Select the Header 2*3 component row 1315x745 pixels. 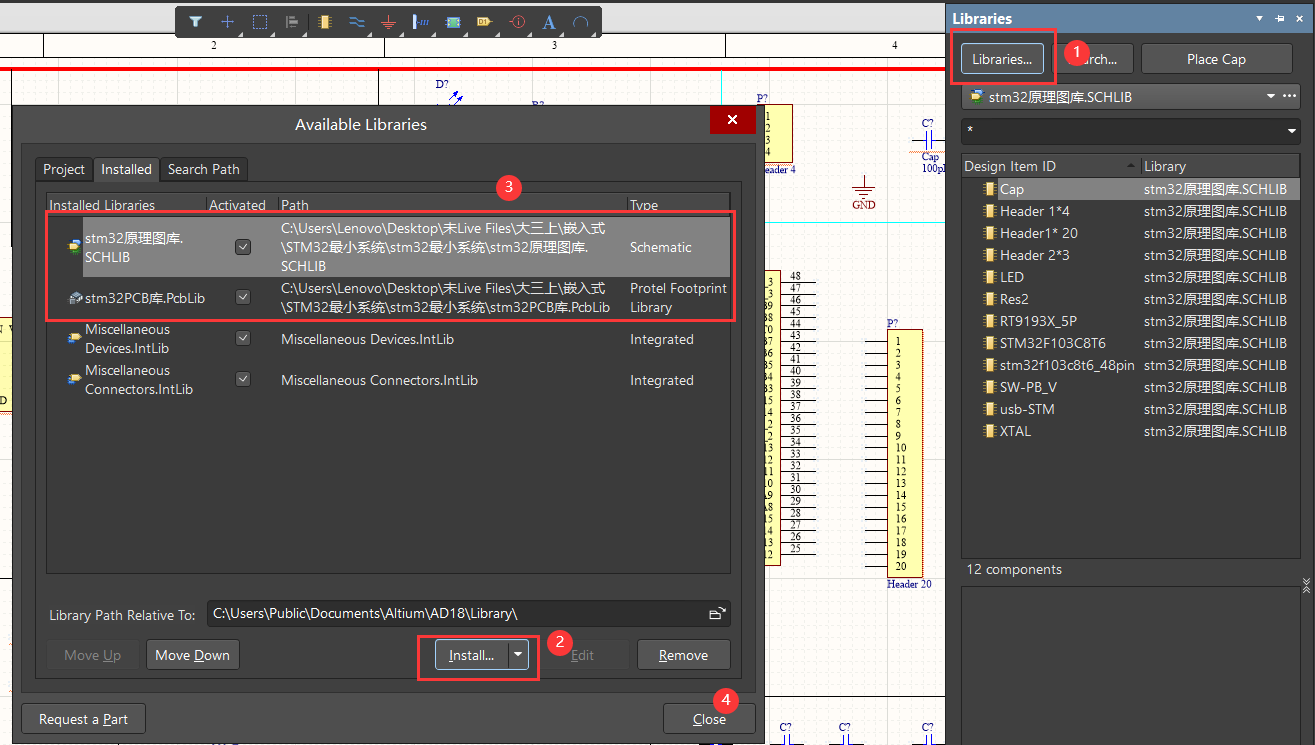tap(1130, 255)
